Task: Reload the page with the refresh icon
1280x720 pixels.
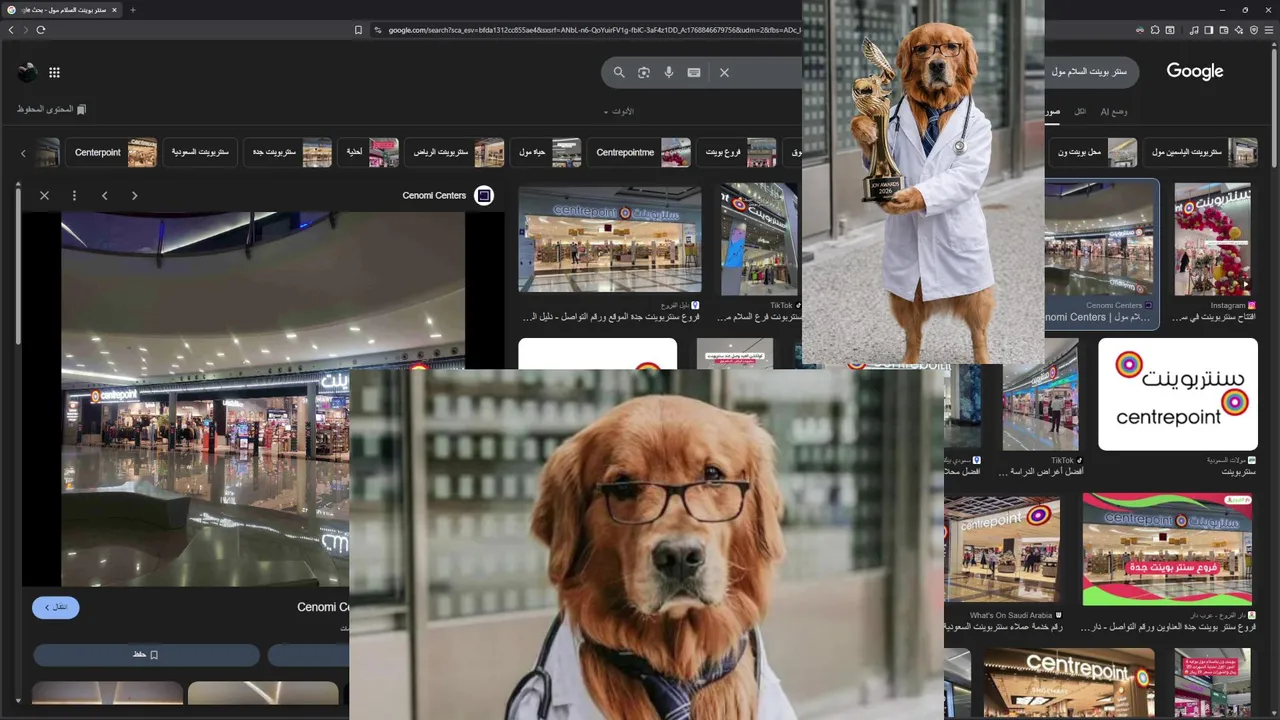Action: (41, 30)
